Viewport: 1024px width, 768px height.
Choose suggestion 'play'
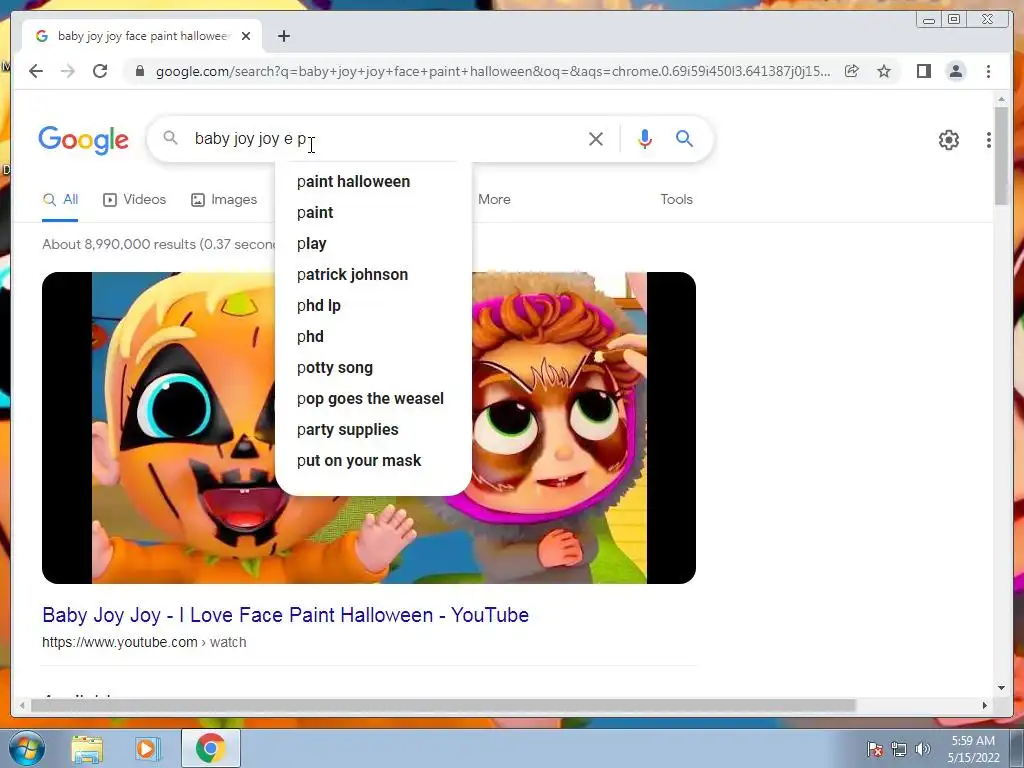click(x=373, y=244)
